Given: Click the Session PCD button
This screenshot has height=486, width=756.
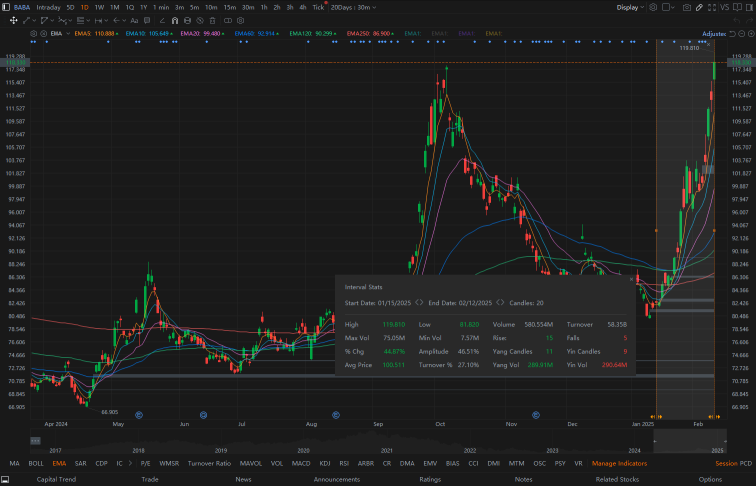Looking at the screenshot, I should 733,463.
